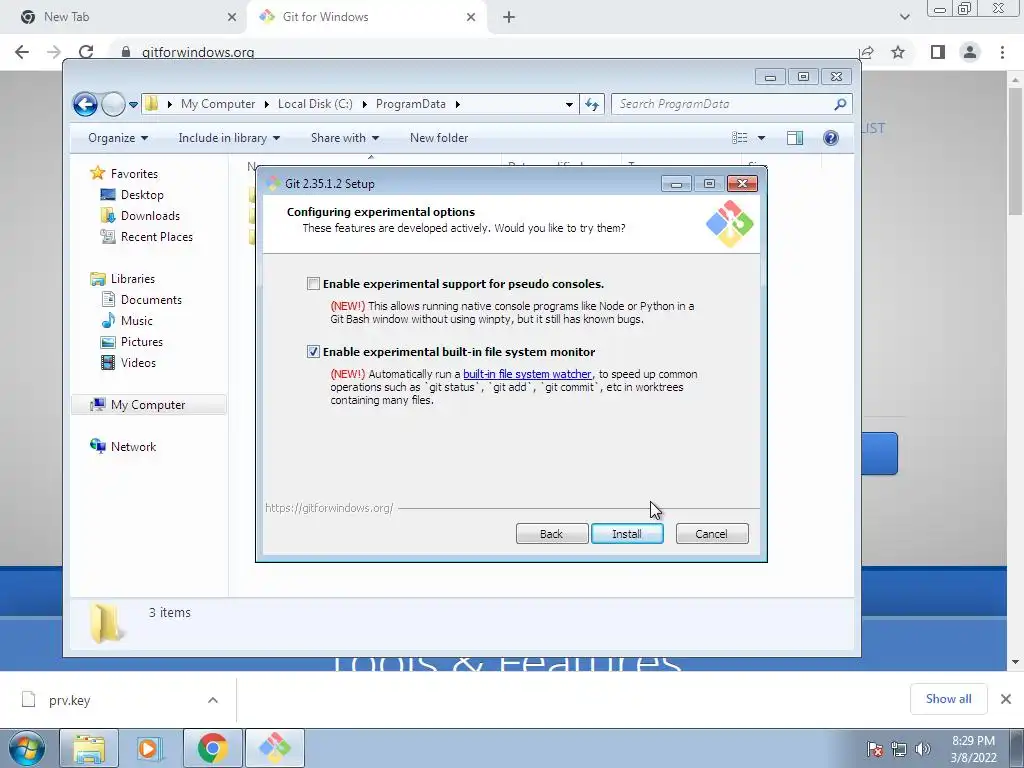Open Downloads in navigation pane
Viewport: 1024px width, 768px height.
150,216
